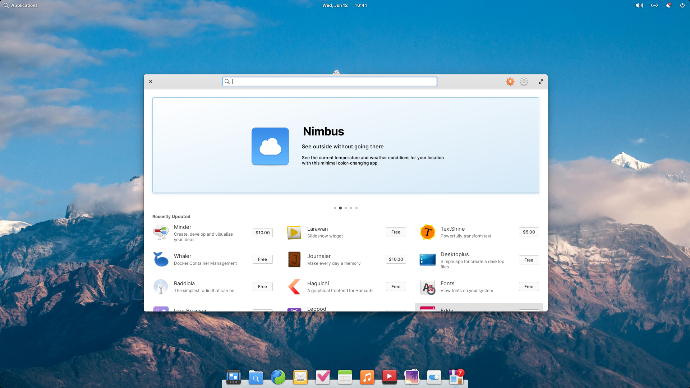Viewport: 690px width, 388px height.
Task: Launch the Web browser globe from the dock
Action: 278,377
